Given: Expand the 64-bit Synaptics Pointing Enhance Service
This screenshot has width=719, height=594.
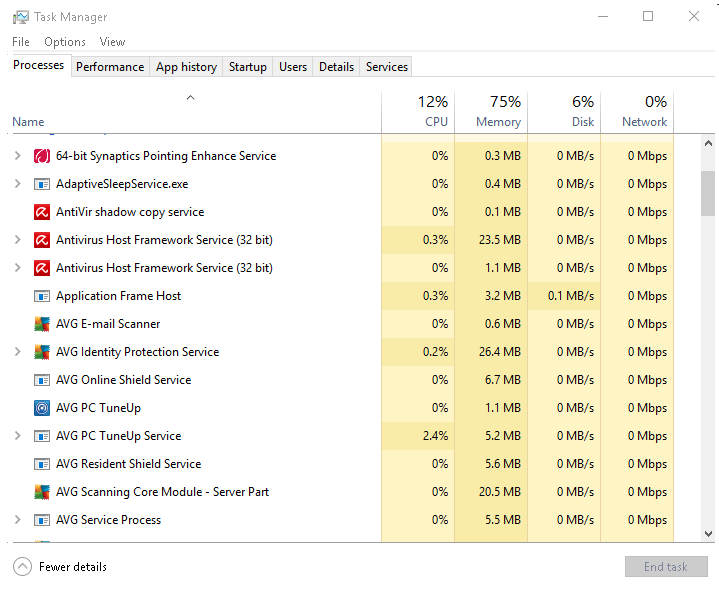Looking at the screenshot, I should click(17, 156).
